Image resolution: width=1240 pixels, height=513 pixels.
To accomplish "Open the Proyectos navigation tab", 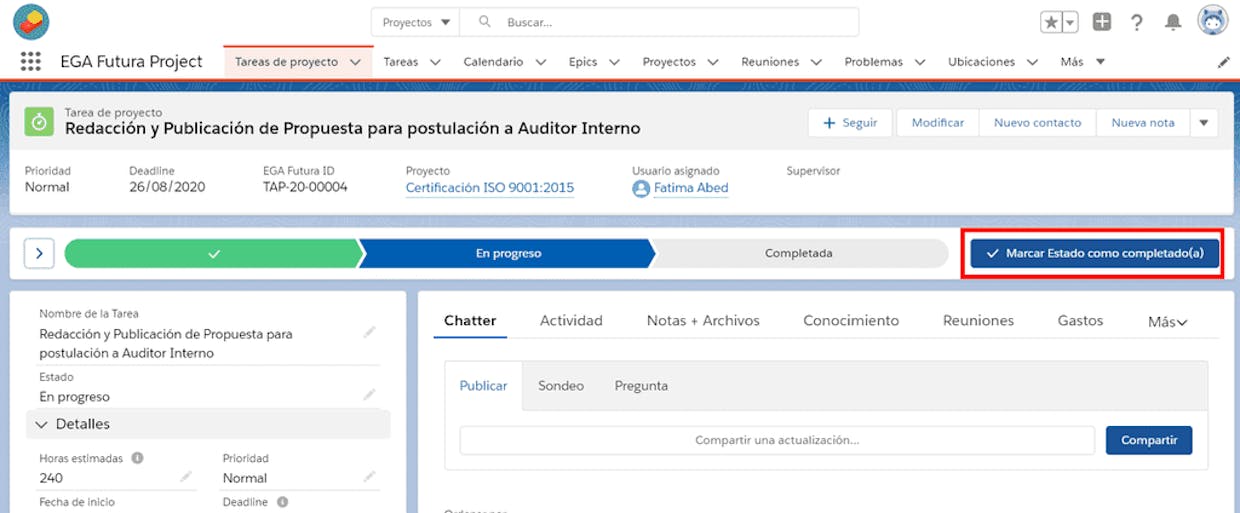I will tap(669, 62).
